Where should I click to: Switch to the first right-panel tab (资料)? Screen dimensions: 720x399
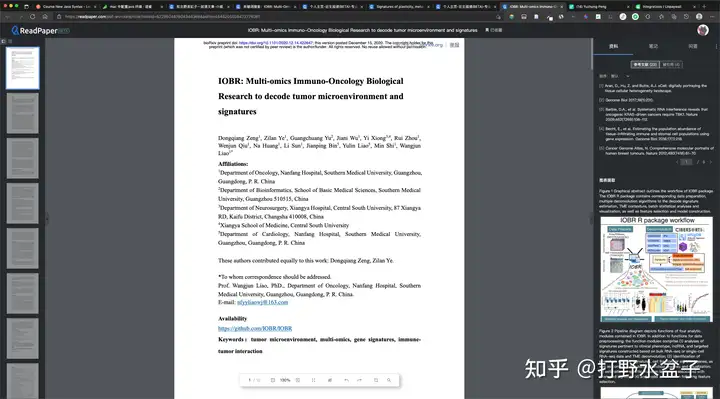click(613, 46)
